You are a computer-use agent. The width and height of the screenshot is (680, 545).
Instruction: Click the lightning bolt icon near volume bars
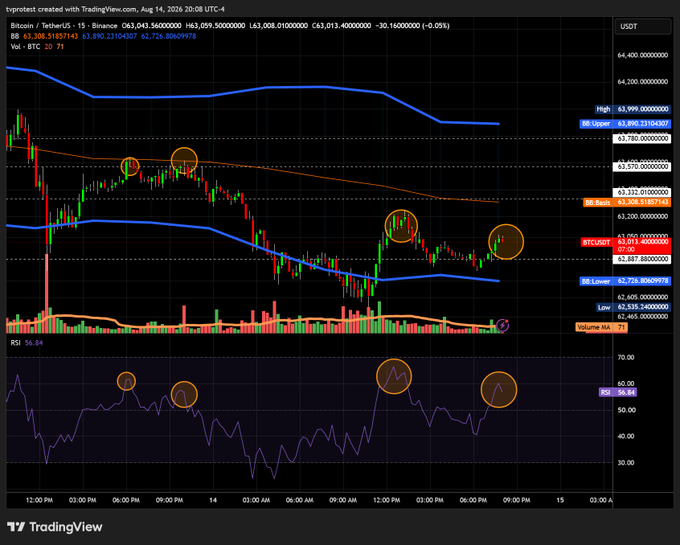[502, 325]
